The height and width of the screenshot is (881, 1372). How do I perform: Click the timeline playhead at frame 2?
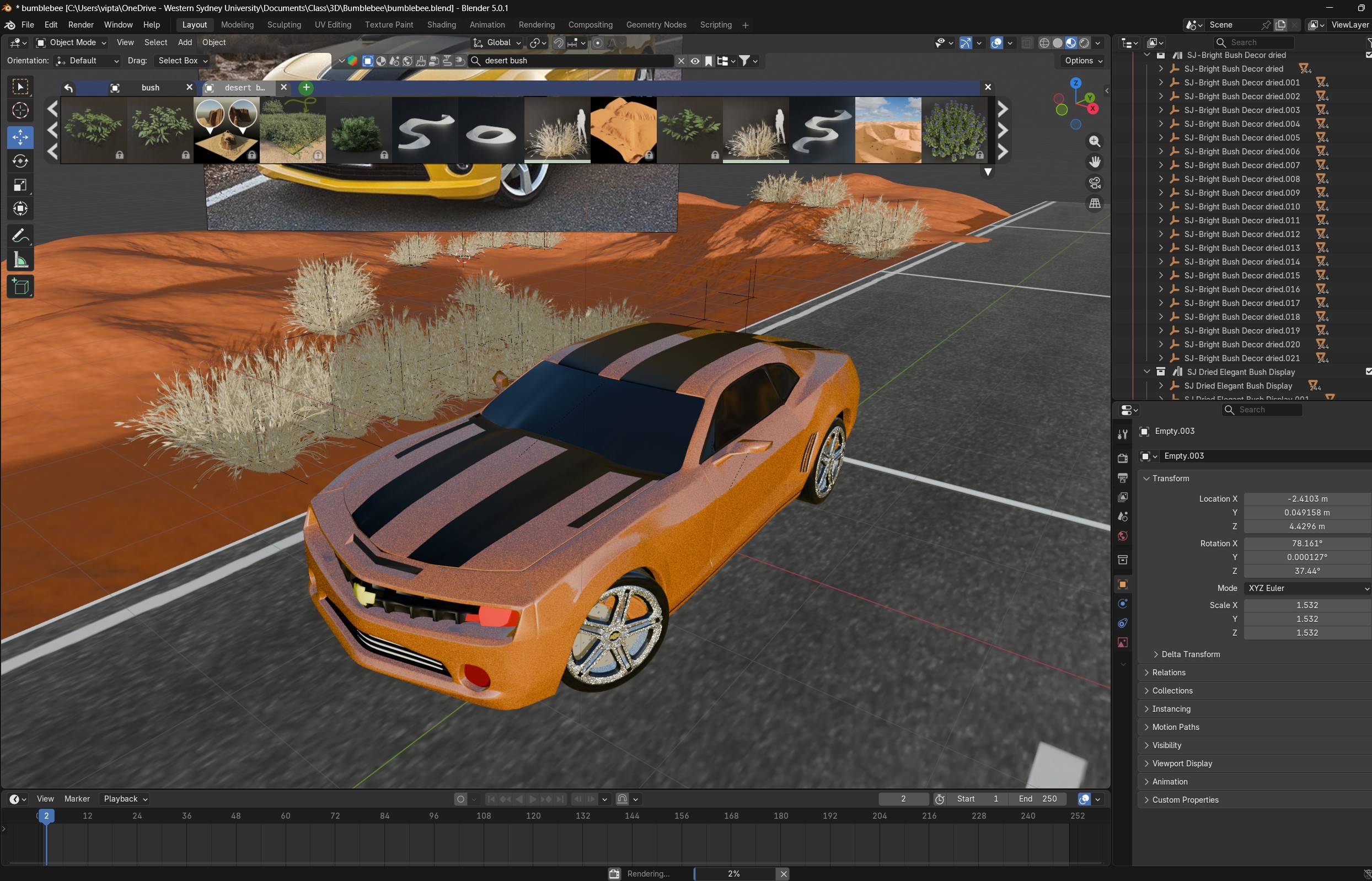click(x=46, y=816)
